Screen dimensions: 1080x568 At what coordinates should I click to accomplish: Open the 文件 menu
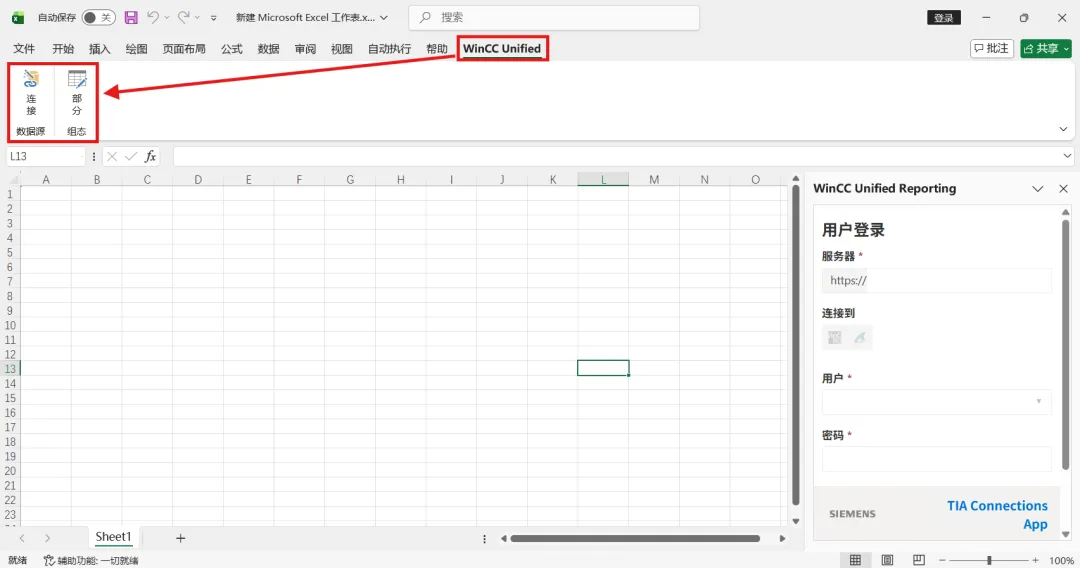coord(24,48)
